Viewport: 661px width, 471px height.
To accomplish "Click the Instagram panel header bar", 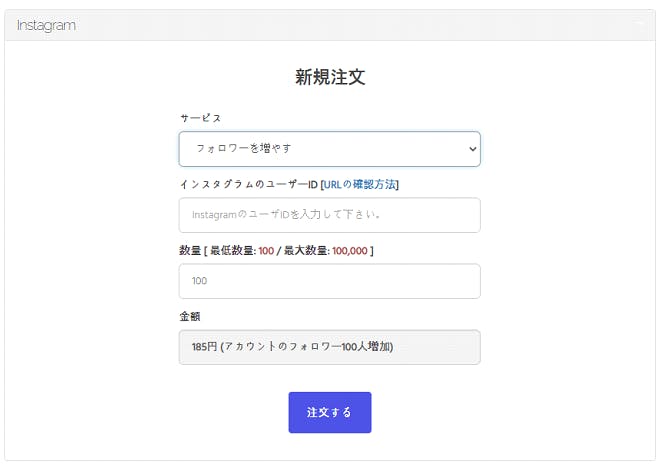I will tap(329, 25).
